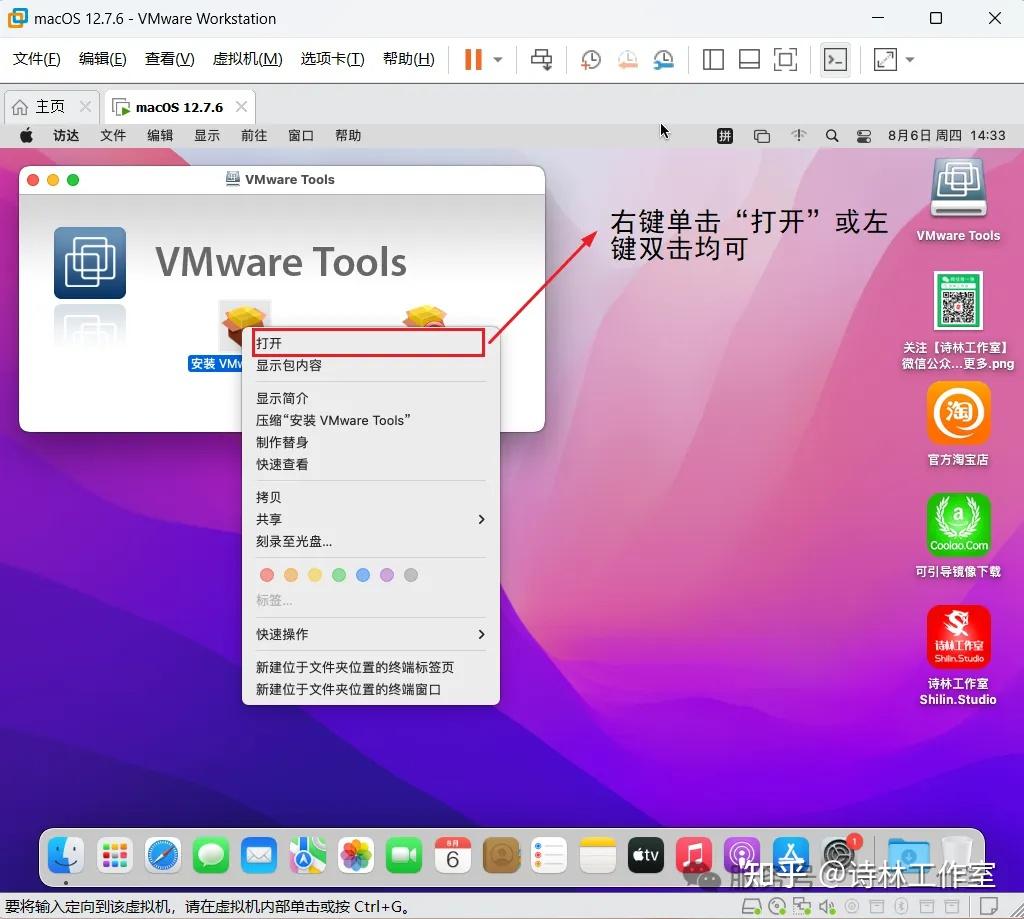Choose 快速查看 in the context menu
The height and width of the screenshot is (919, 1024).
[370, 464]
